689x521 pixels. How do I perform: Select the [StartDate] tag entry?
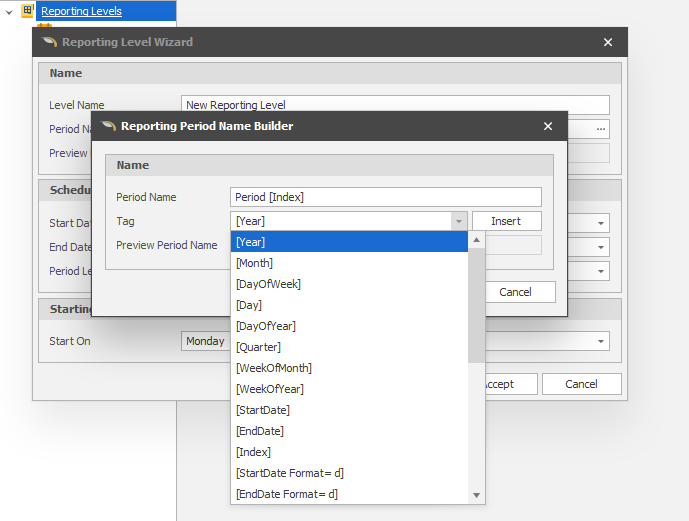[263, 410]
